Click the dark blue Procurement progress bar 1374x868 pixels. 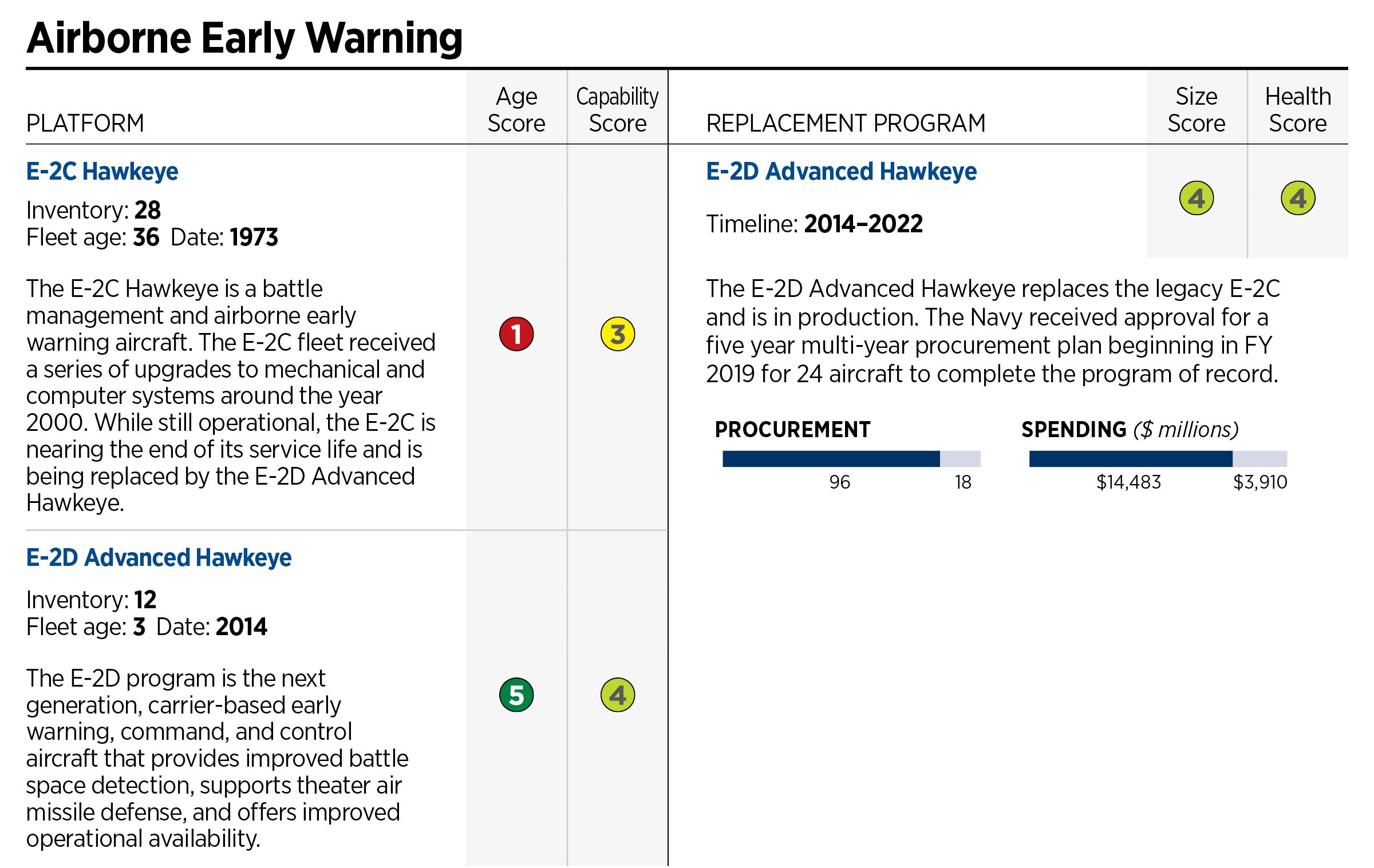point(830,458)
